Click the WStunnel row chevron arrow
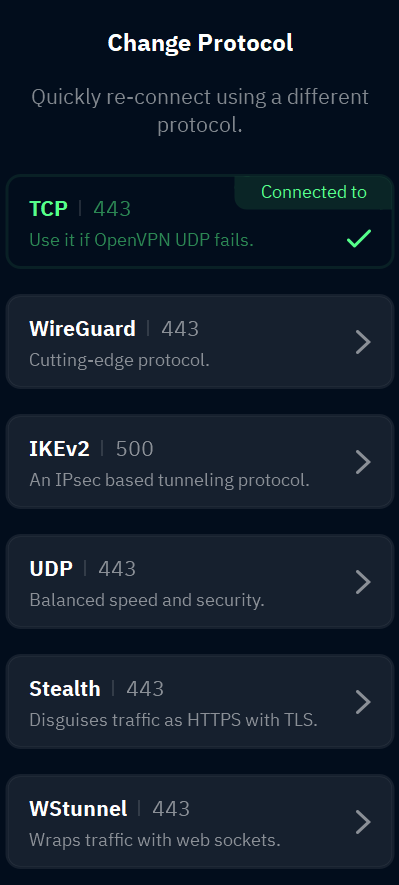 point(363,822)
